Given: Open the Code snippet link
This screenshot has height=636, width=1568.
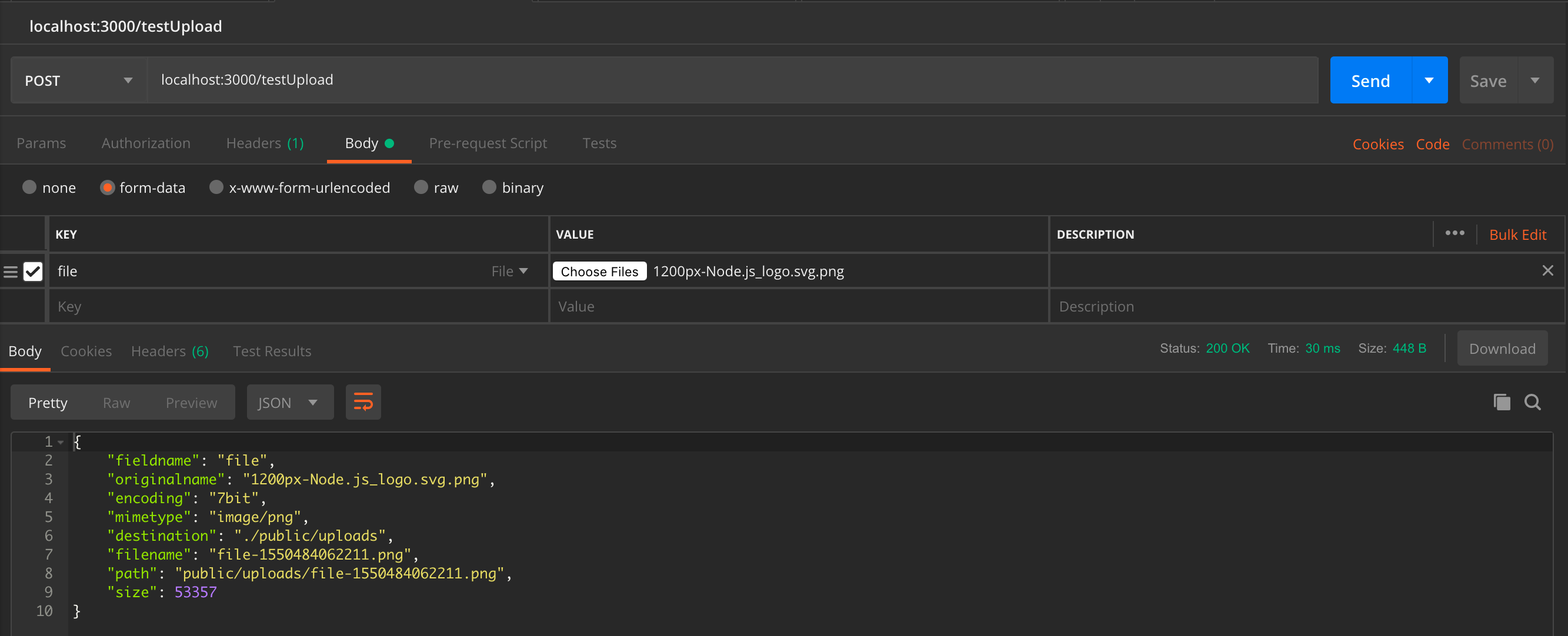Looking at the screenshot, I should pos(1433,144).
